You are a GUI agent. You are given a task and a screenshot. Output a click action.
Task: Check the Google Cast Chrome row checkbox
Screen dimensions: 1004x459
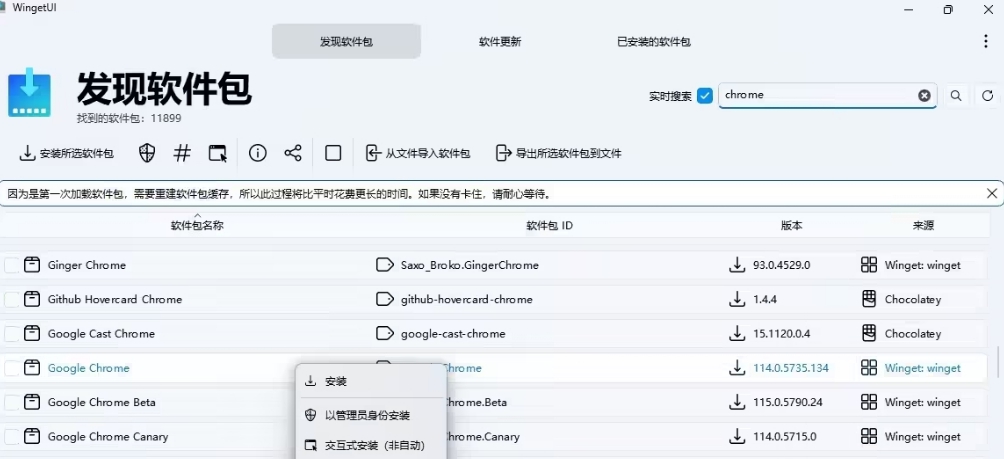pos(12,334)
